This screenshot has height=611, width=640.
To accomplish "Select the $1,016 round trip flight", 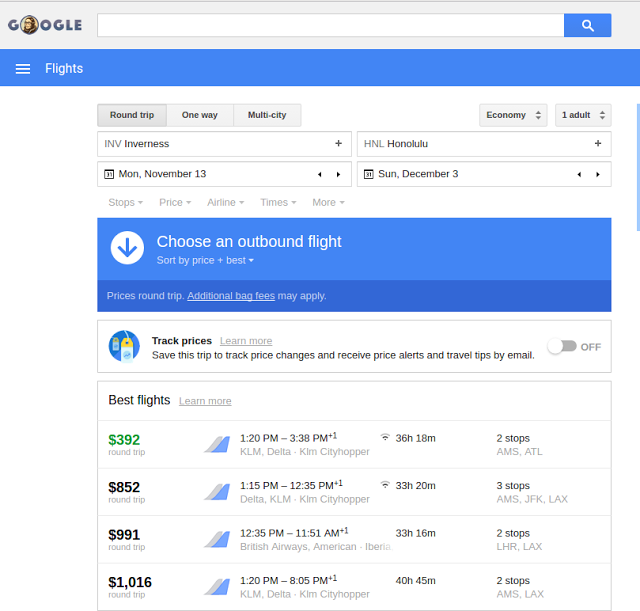I will (x=354, y=587).
